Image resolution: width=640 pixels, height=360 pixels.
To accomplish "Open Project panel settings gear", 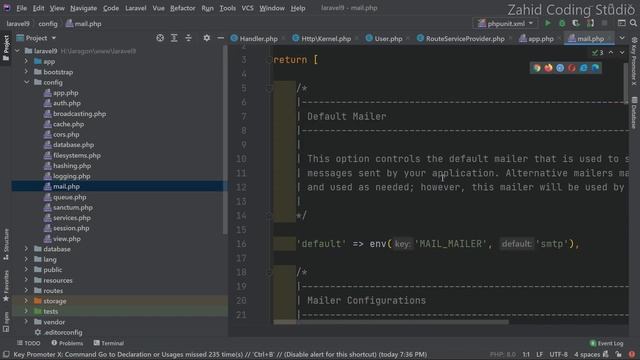I will click(x=207, y=38).
